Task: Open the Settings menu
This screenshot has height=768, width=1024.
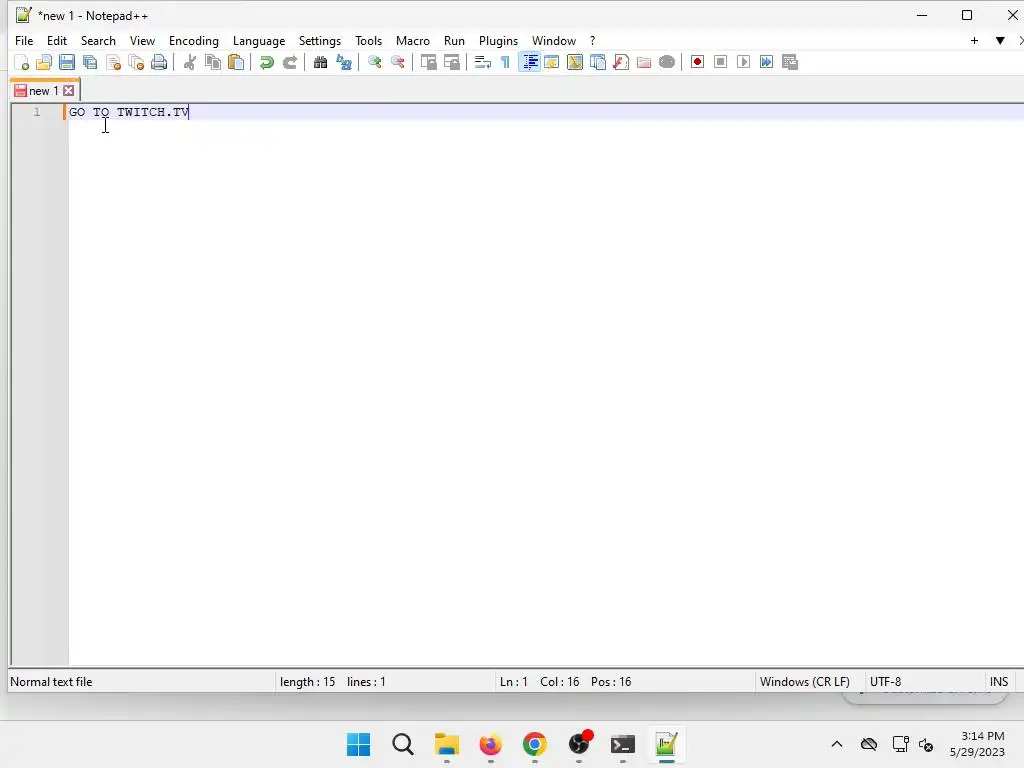Action: pos(320,40)
